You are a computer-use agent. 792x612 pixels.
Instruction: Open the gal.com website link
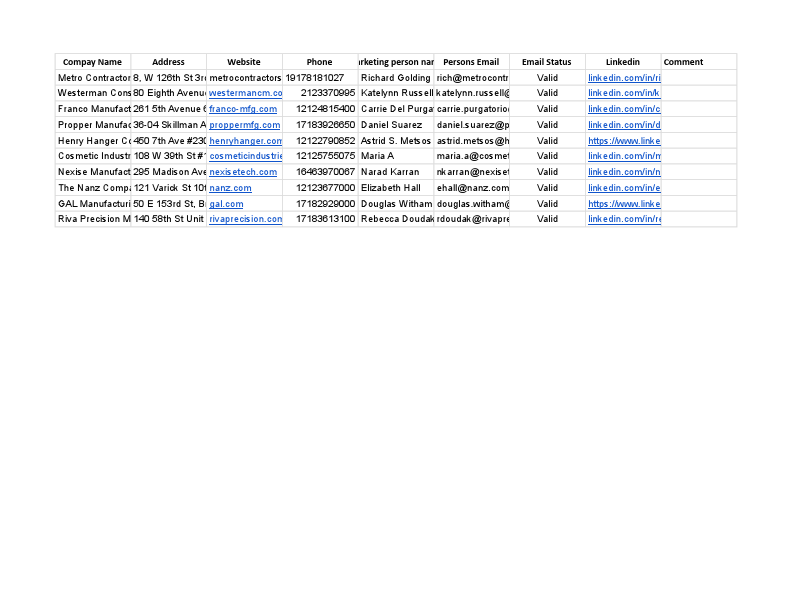point(226,204)
